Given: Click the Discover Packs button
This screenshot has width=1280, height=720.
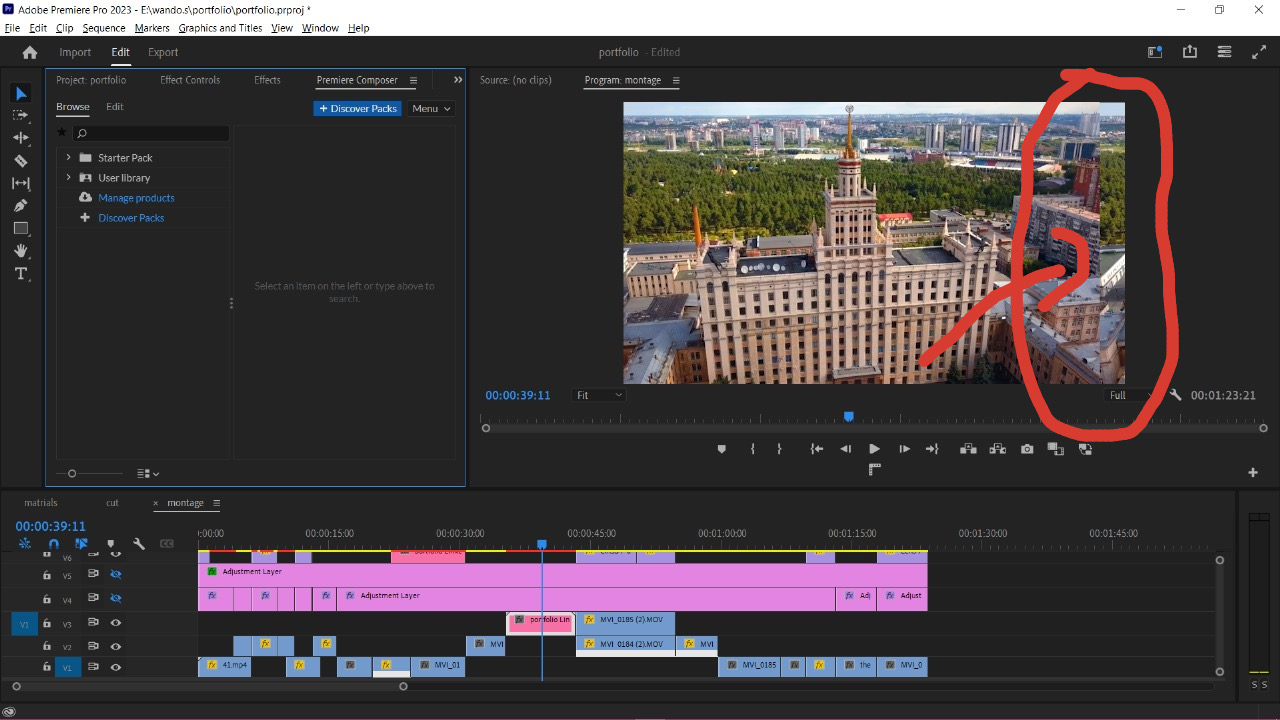Looking at the screenshot, I should (357, 108).
